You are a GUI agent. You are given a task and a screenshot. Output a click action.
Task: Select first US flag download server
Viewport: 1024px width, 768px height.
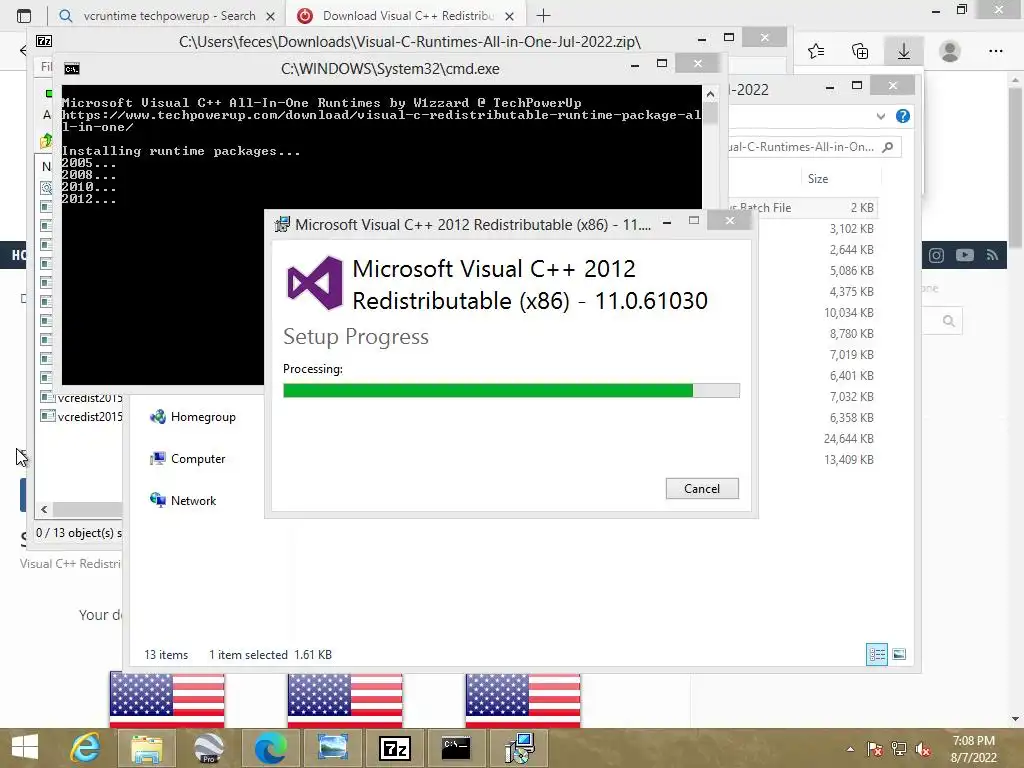point(167,700)
